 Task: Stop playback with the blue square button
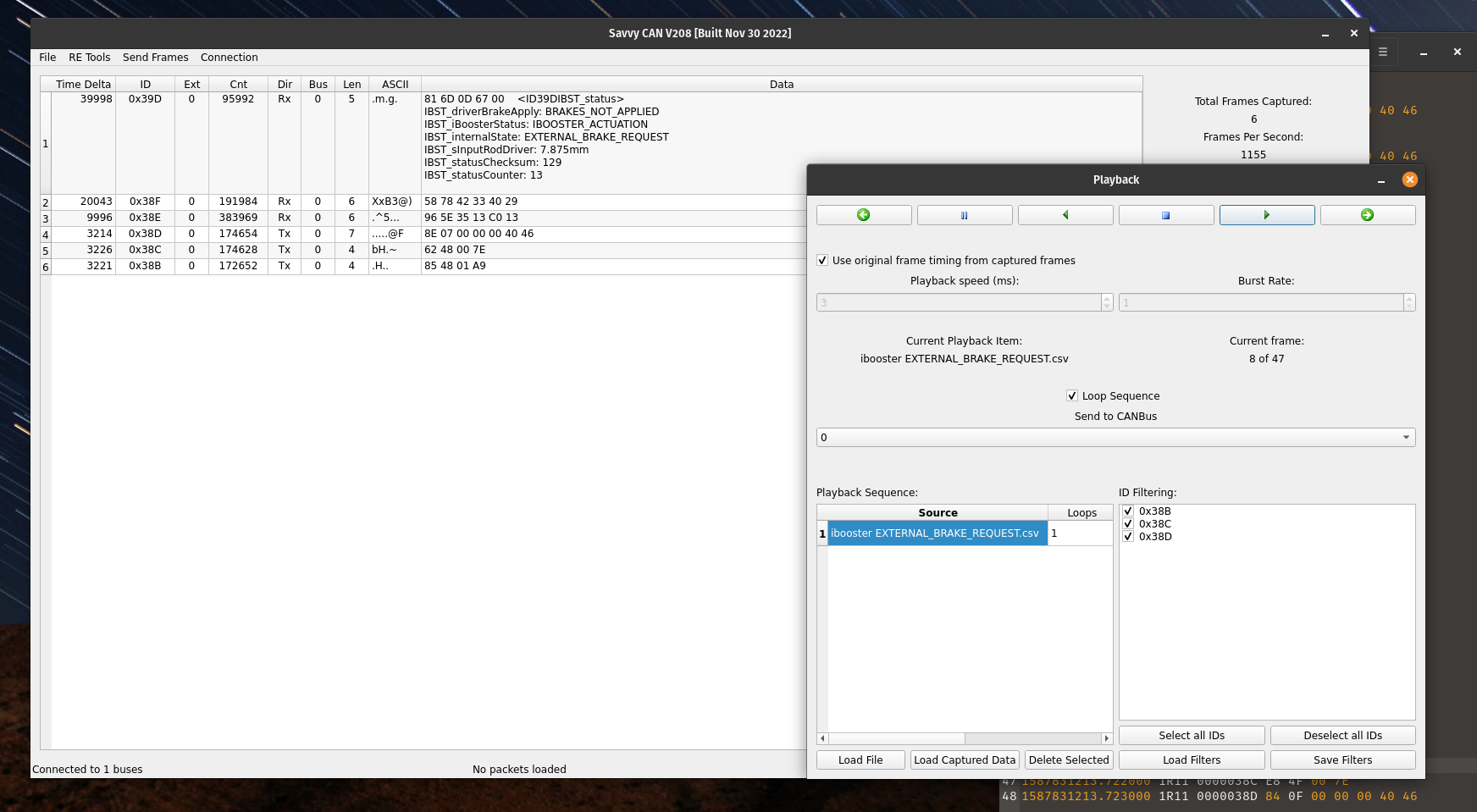point(1165,215)
